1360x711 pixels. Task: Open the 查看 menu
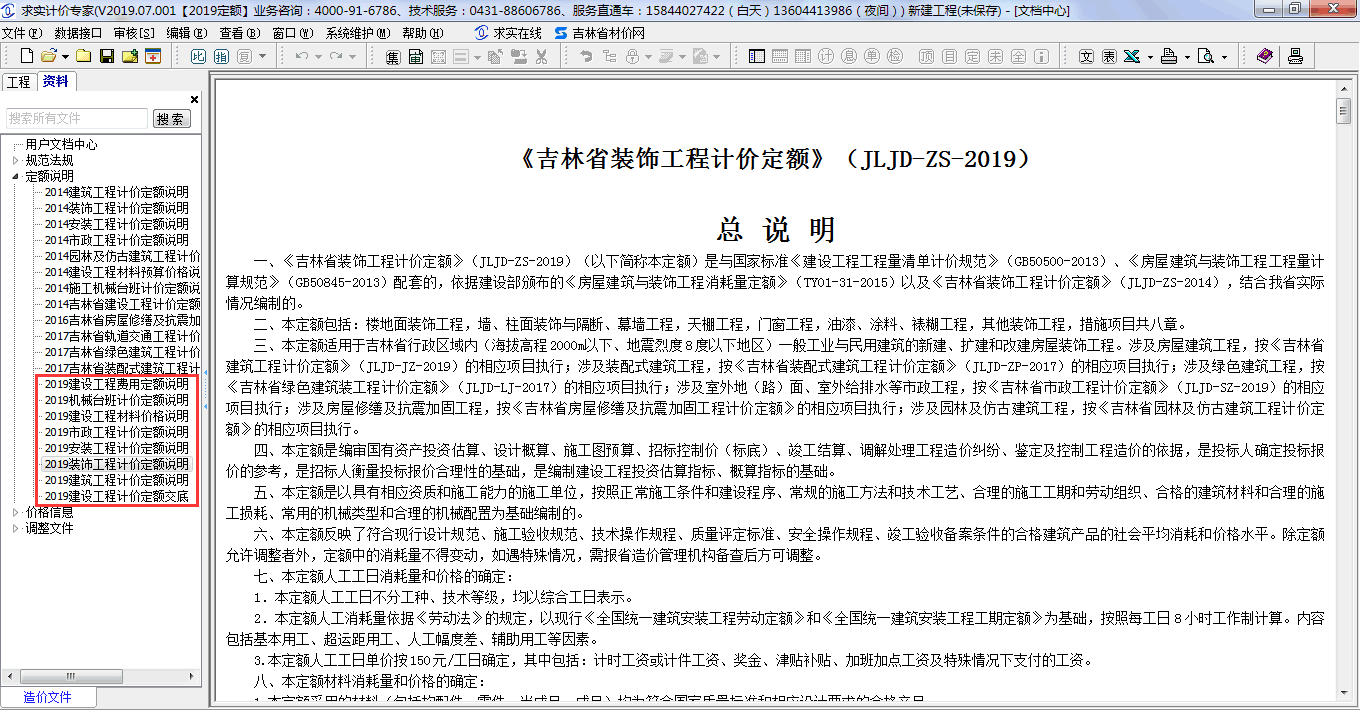240,33
